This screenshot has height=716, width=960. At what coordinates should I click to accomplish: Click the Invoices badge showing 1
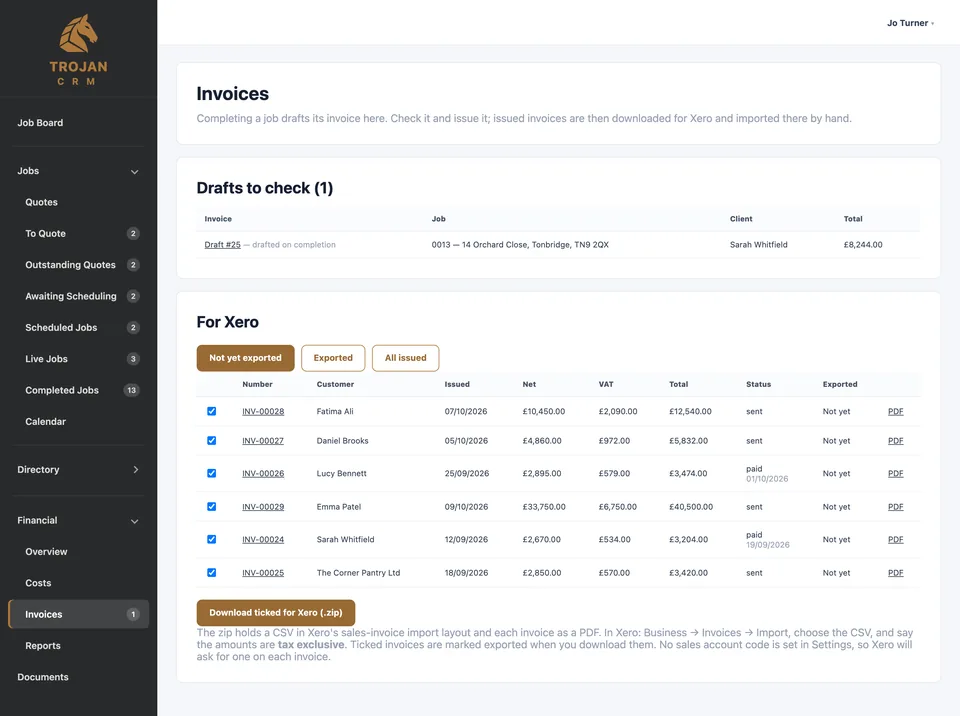(x=133, y=614)
